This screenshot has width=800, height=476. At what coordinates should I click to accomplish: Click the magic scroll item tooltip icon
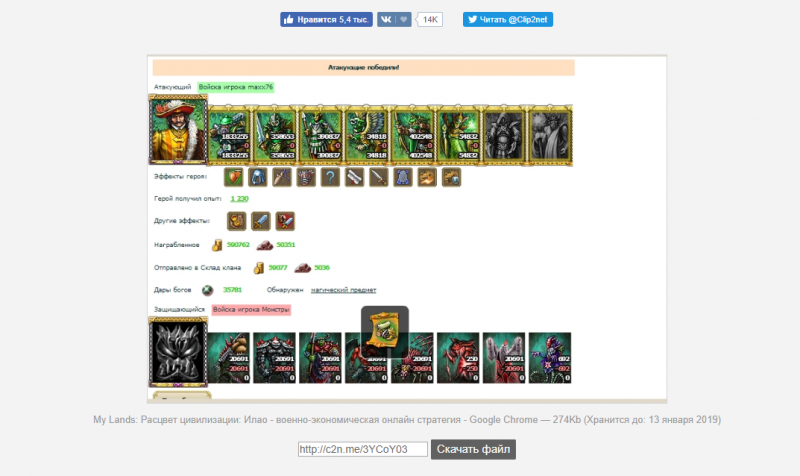pyautogui.click(x=385, y=330)
